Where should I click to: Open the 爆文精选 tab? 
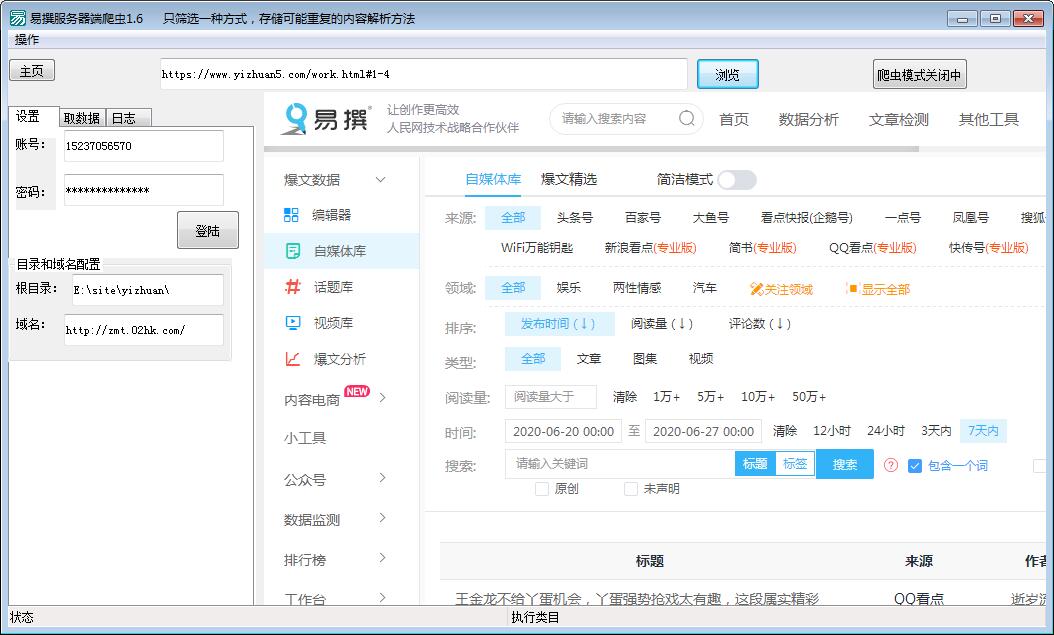[569, 179]
